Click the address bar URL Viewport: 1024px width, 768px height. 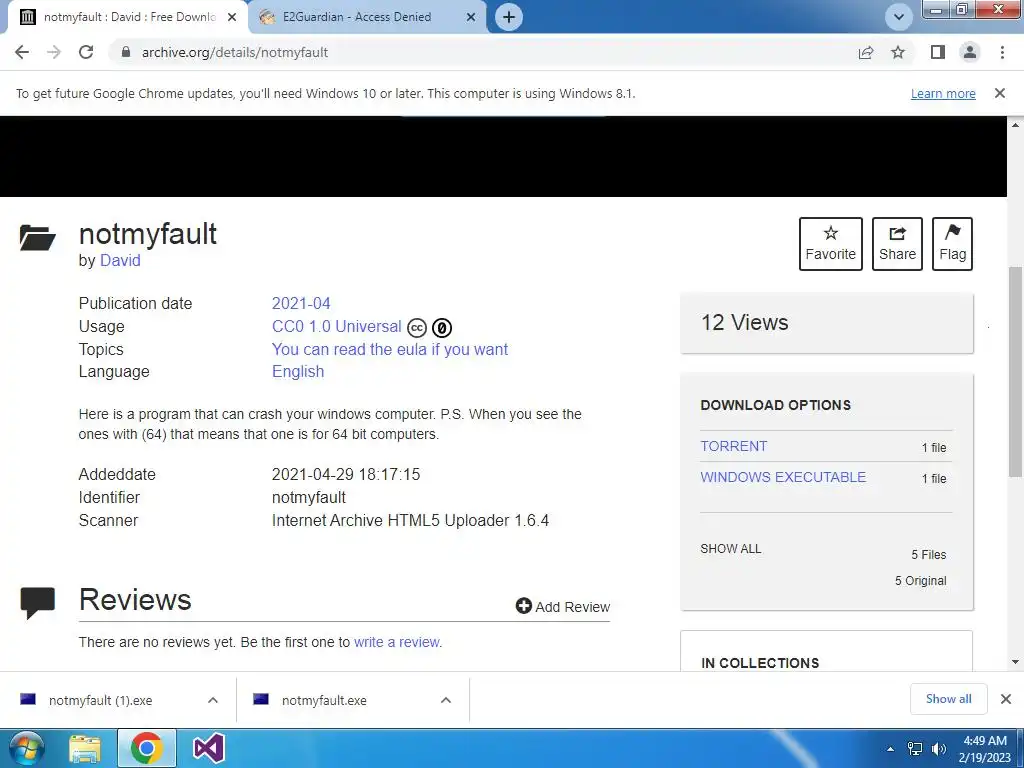click(x=234, y=52)
